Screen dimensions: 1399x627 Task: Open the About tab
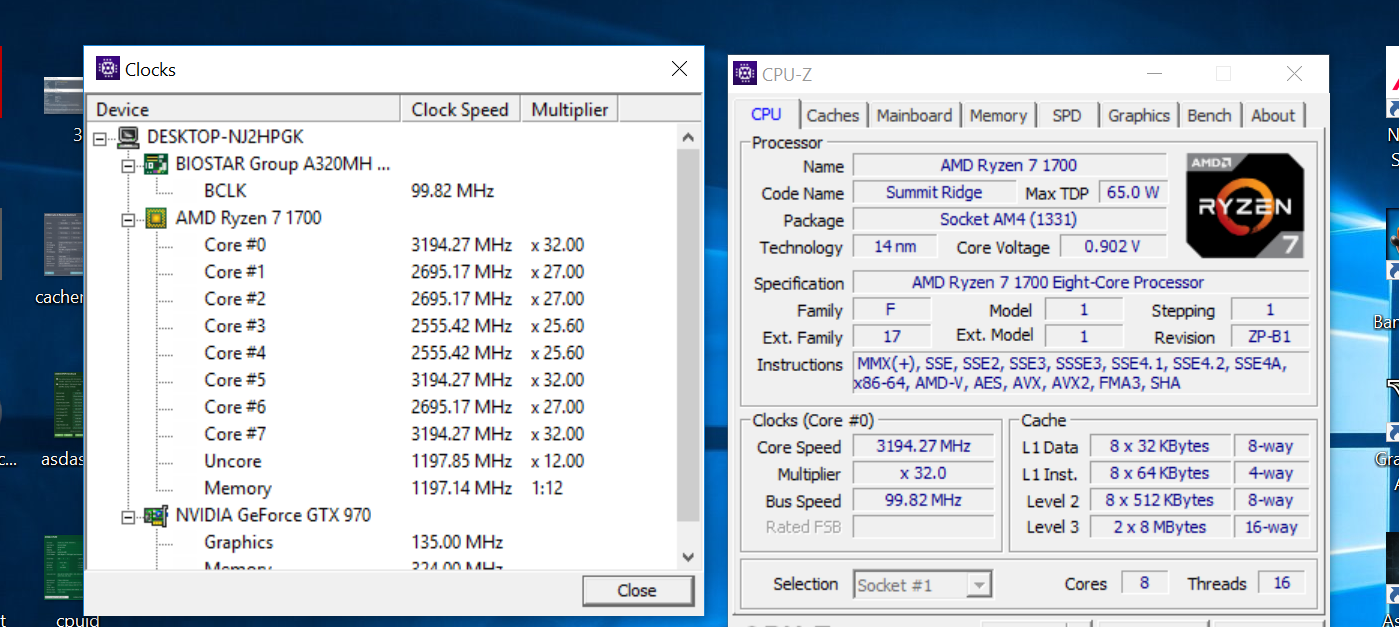point(1273,116)
